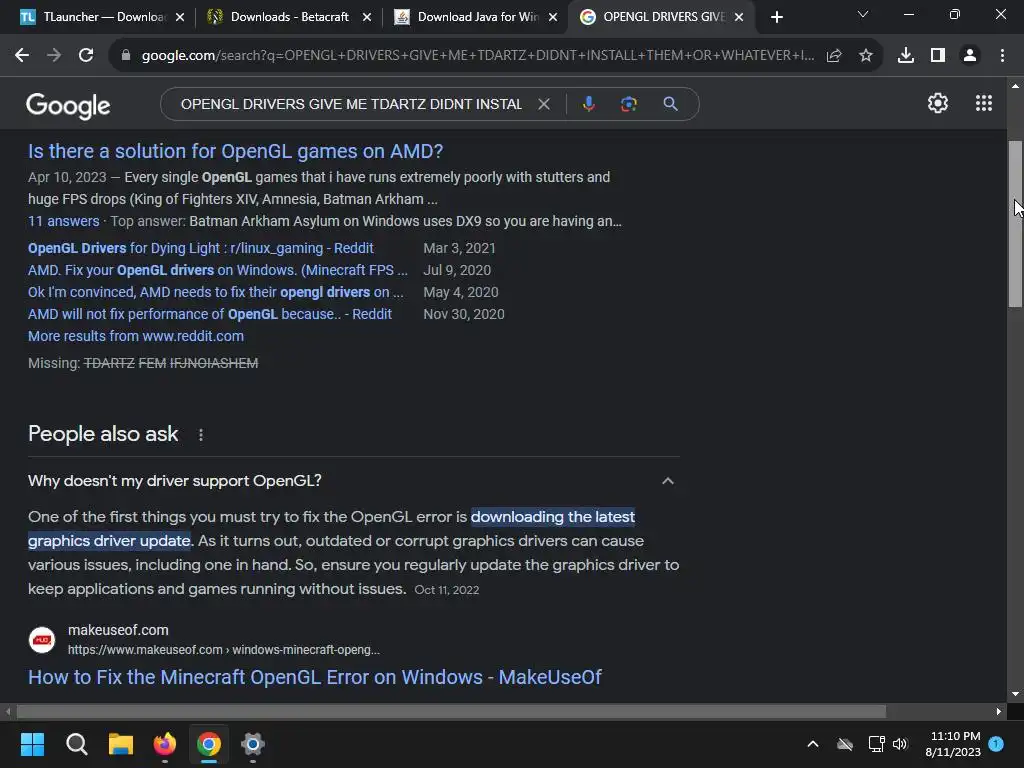Screen dimensions: 1024x768
Task: Click the horizontal scrollbar right arrow
Action: 999,711
